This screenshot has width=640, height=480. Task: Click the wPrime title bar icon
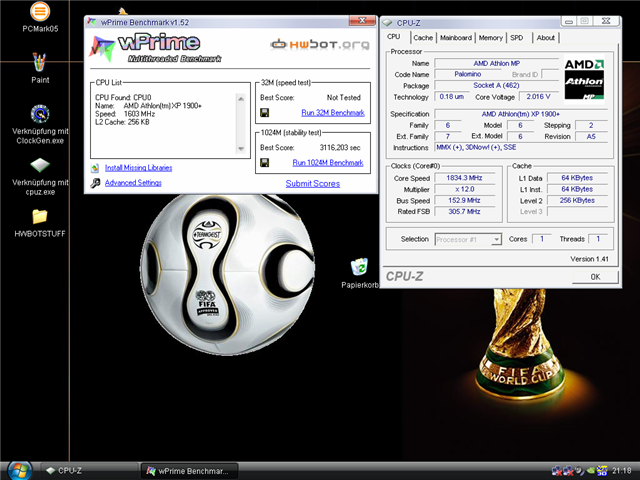(92, 22)
